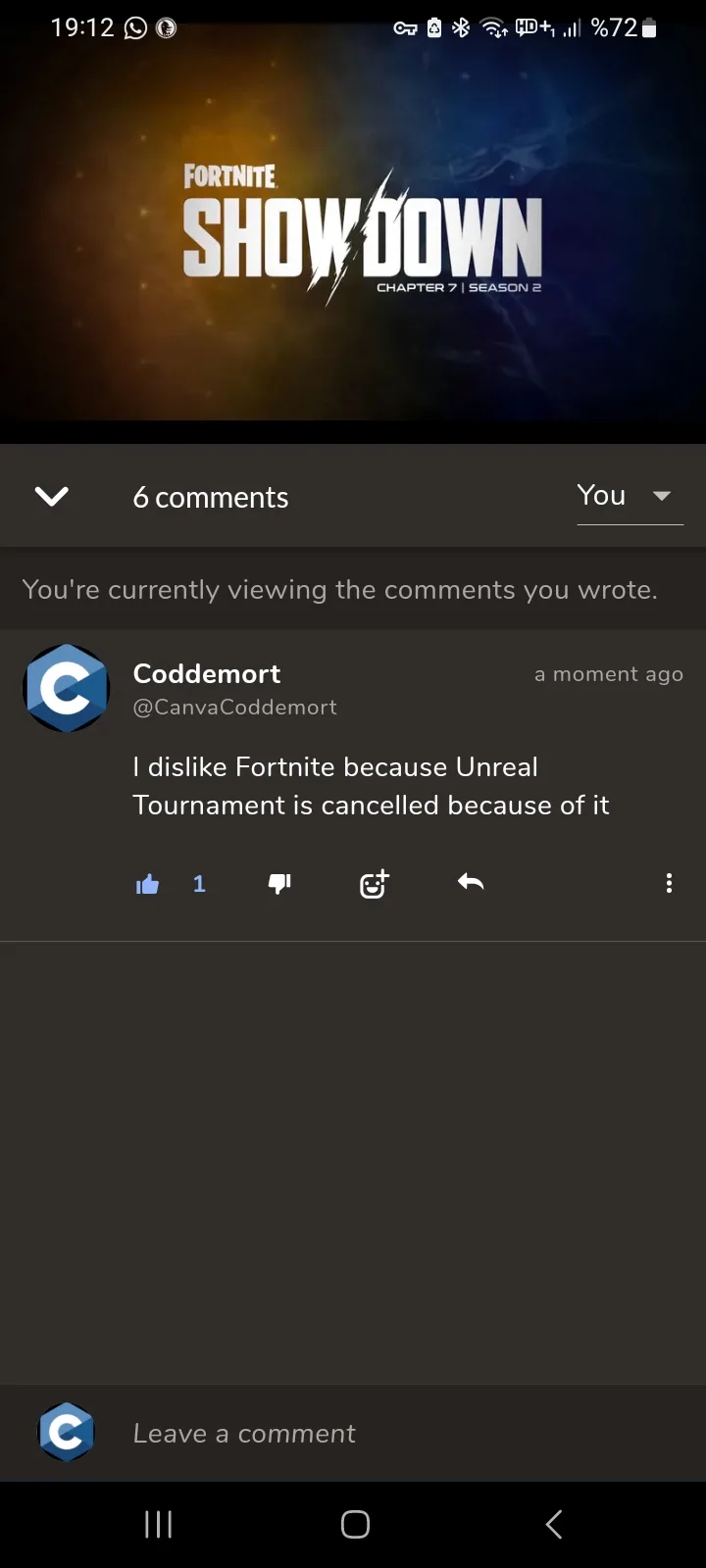Go to the Android home screen
Viewport: 706px width, 1568px height.
[355, 1524]
